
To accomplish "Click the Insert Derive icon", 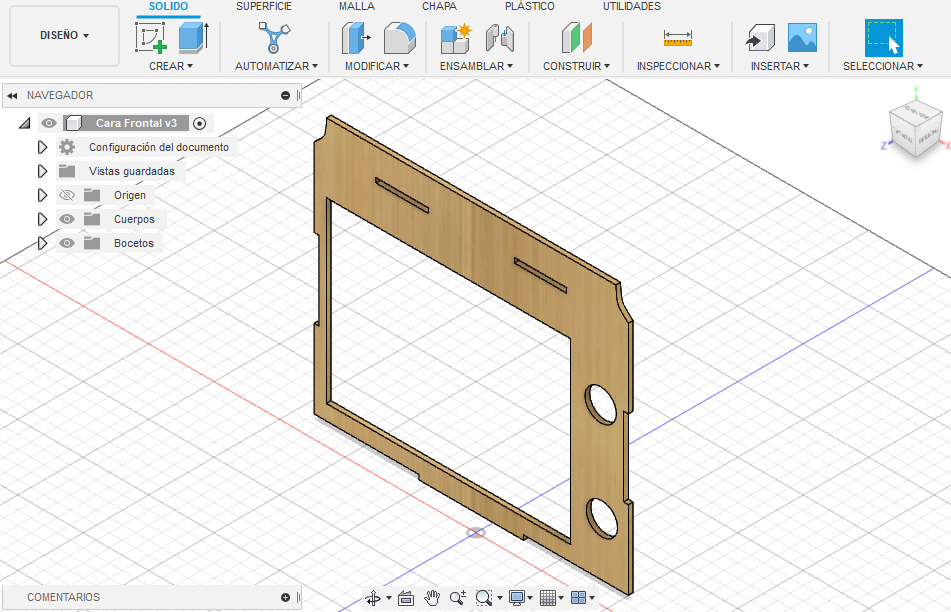I will pos(760,38).
